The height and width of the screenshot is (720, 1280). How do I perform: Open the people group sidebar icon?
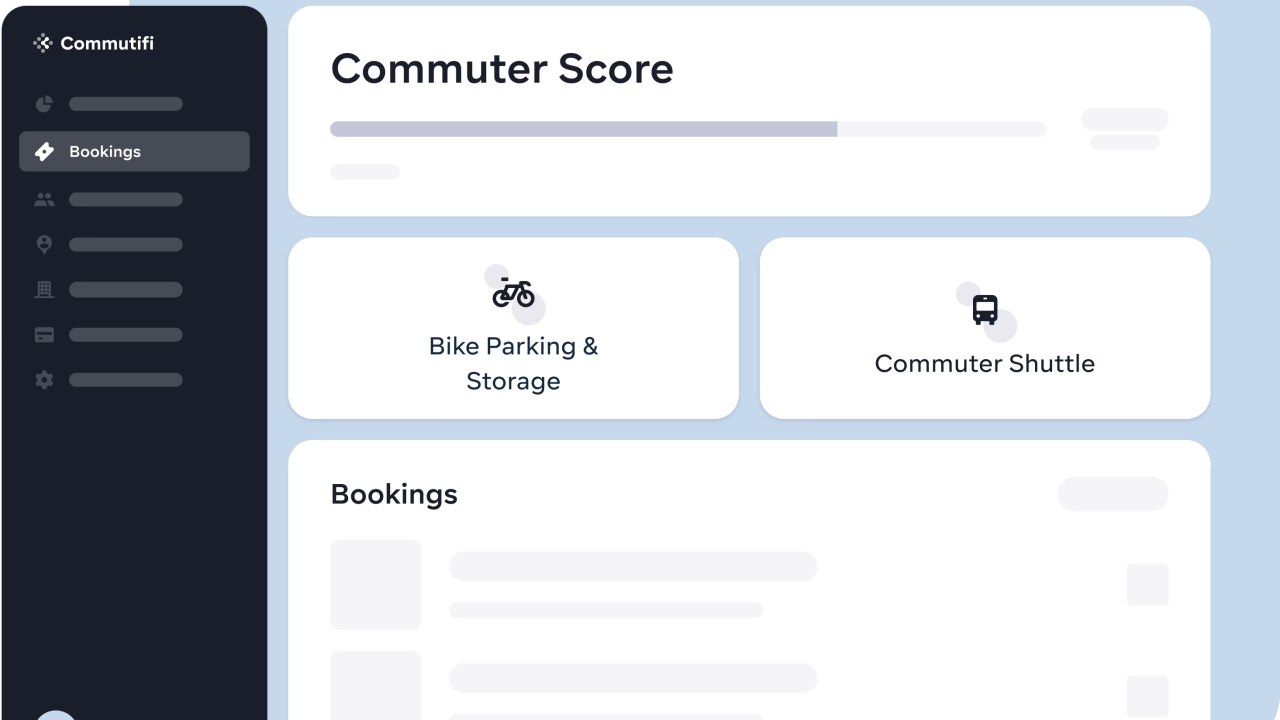[44, 200]
